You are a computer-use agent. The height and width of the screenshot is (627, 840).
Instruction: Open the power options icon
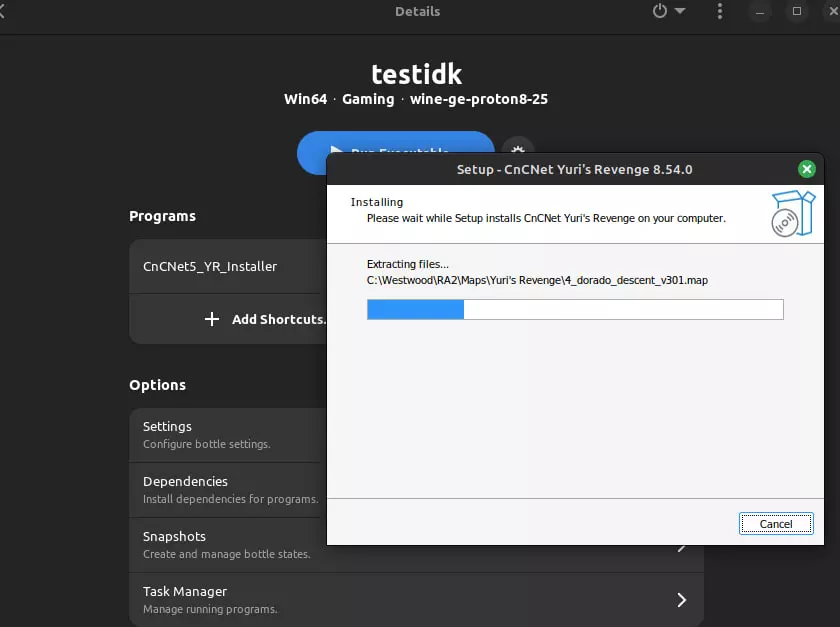tap(659, 11)
